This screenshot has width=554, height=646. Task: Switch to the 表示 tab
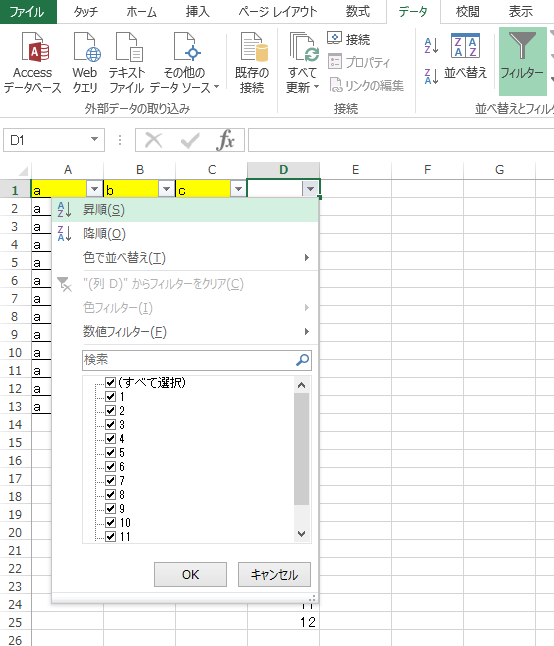pyautogui.click(x=520, y=12)
